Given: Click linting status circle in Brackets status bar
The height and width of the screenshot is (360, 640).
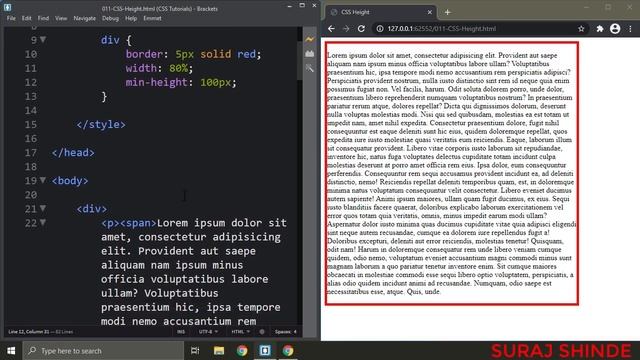Looking at the screenshot, I should click(262, 332).
